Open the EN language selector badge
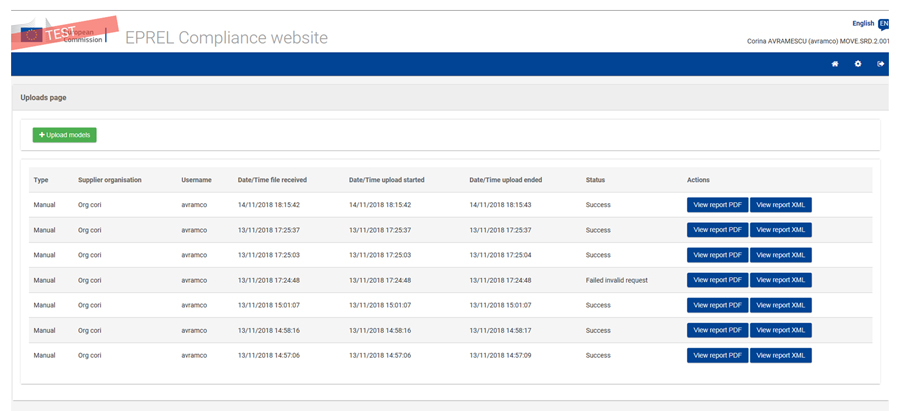 pos(883,23)
